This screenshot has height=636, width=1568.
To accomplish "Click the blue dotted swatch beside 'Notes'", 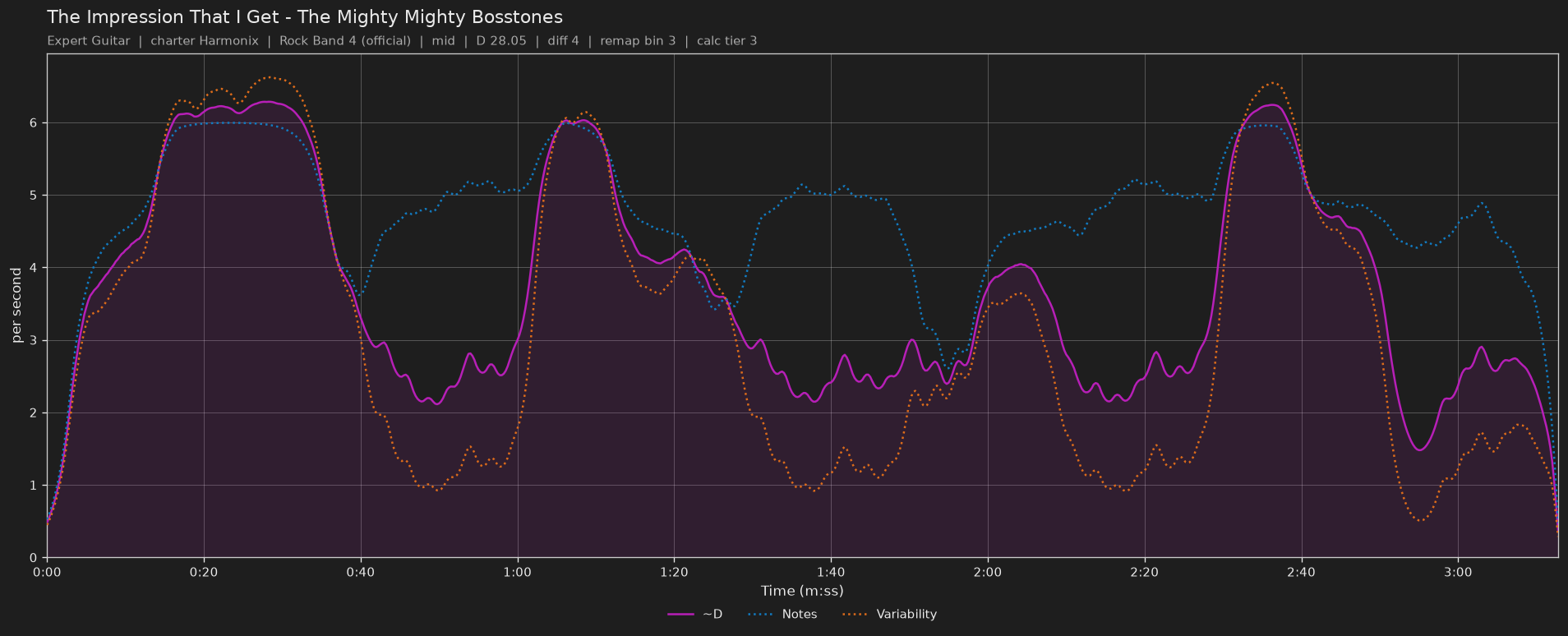I will pos(761,615).
